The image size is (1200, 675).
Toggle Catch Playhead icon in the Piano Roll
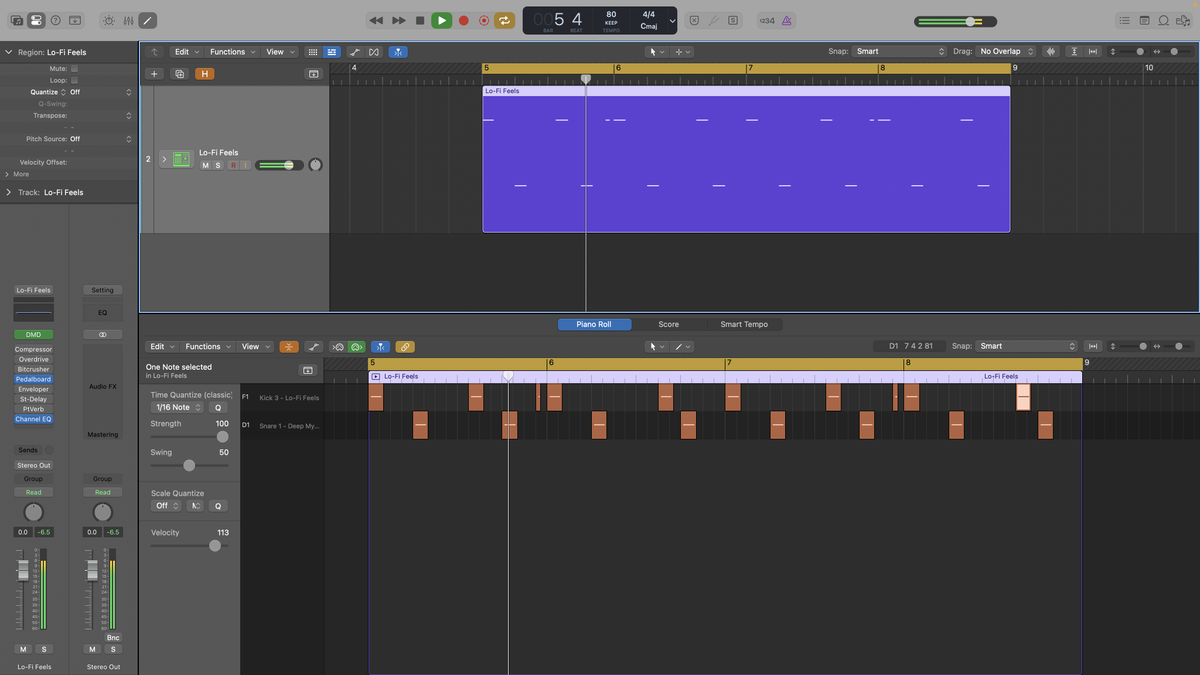tap(381, 346)
